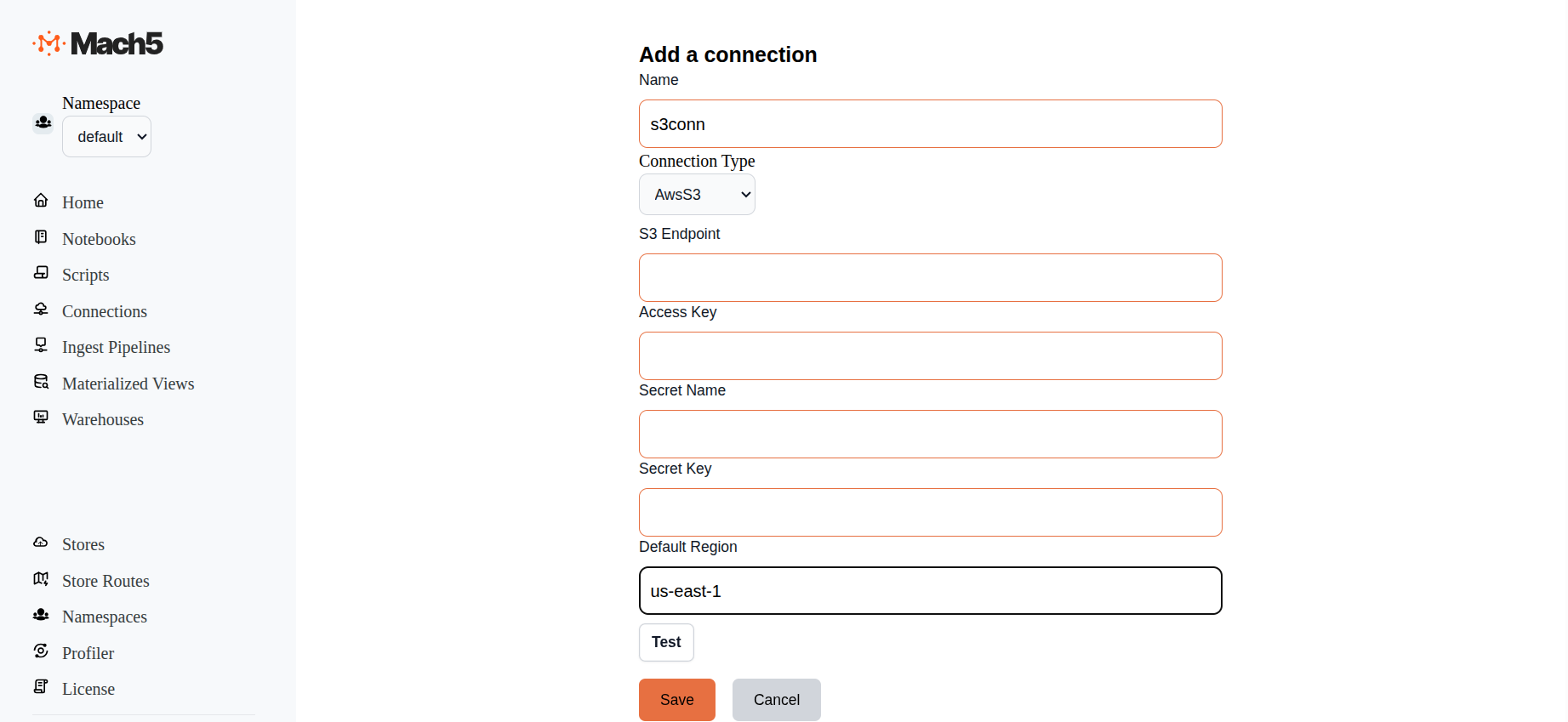Change the AwsS3 connection type
1568x722 pixels.
(696, 194)
